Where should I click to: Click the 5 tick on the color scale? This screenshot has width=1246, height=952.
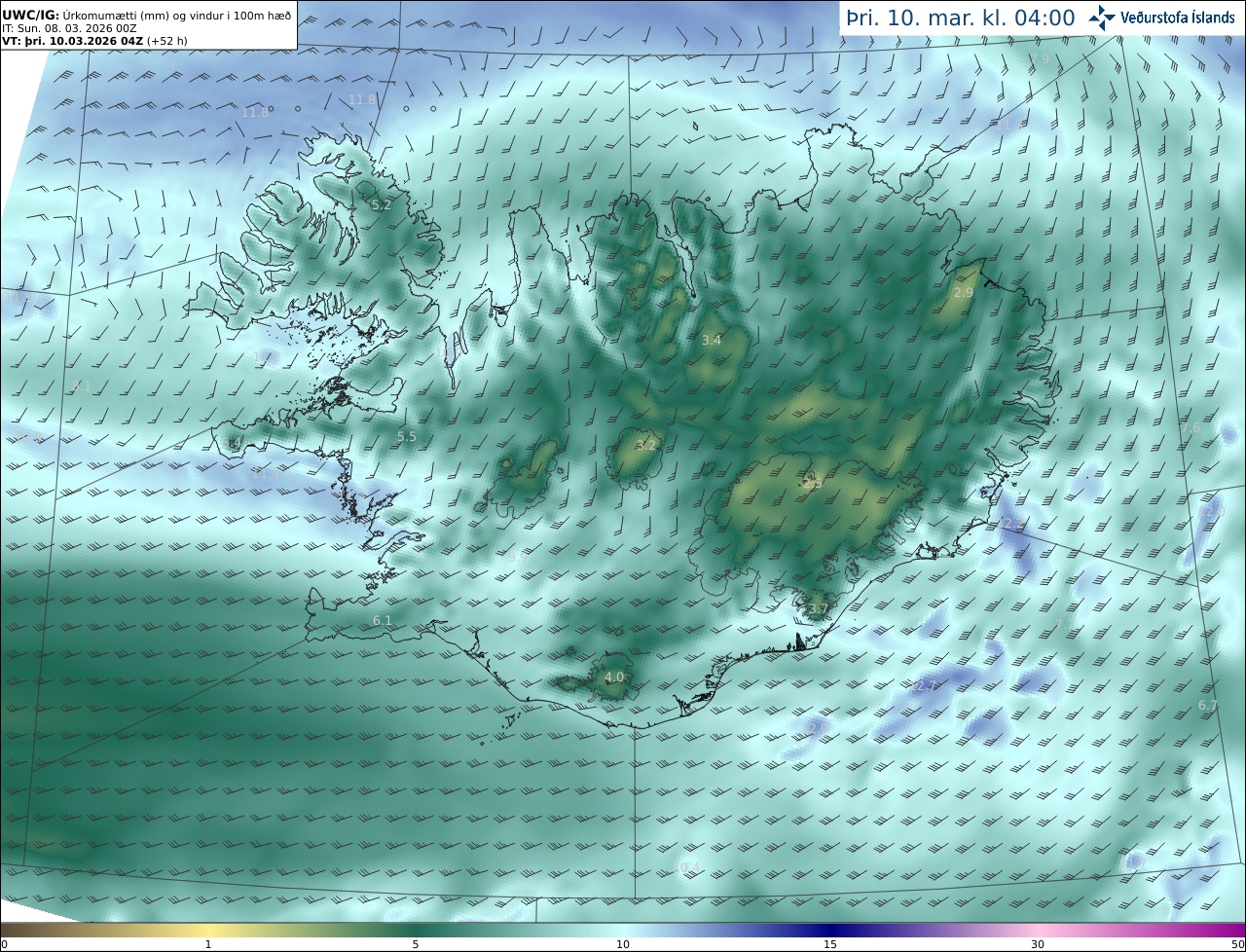[x=416, y=944]
